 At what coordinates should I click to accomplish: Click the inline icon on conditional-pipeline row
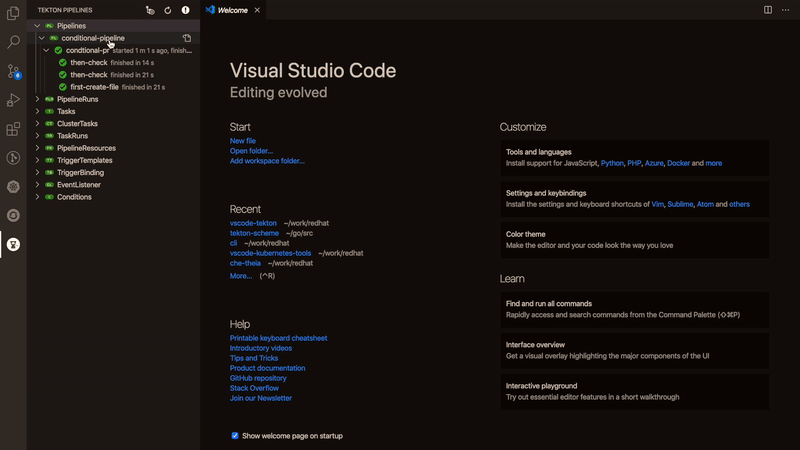point(187,38)
